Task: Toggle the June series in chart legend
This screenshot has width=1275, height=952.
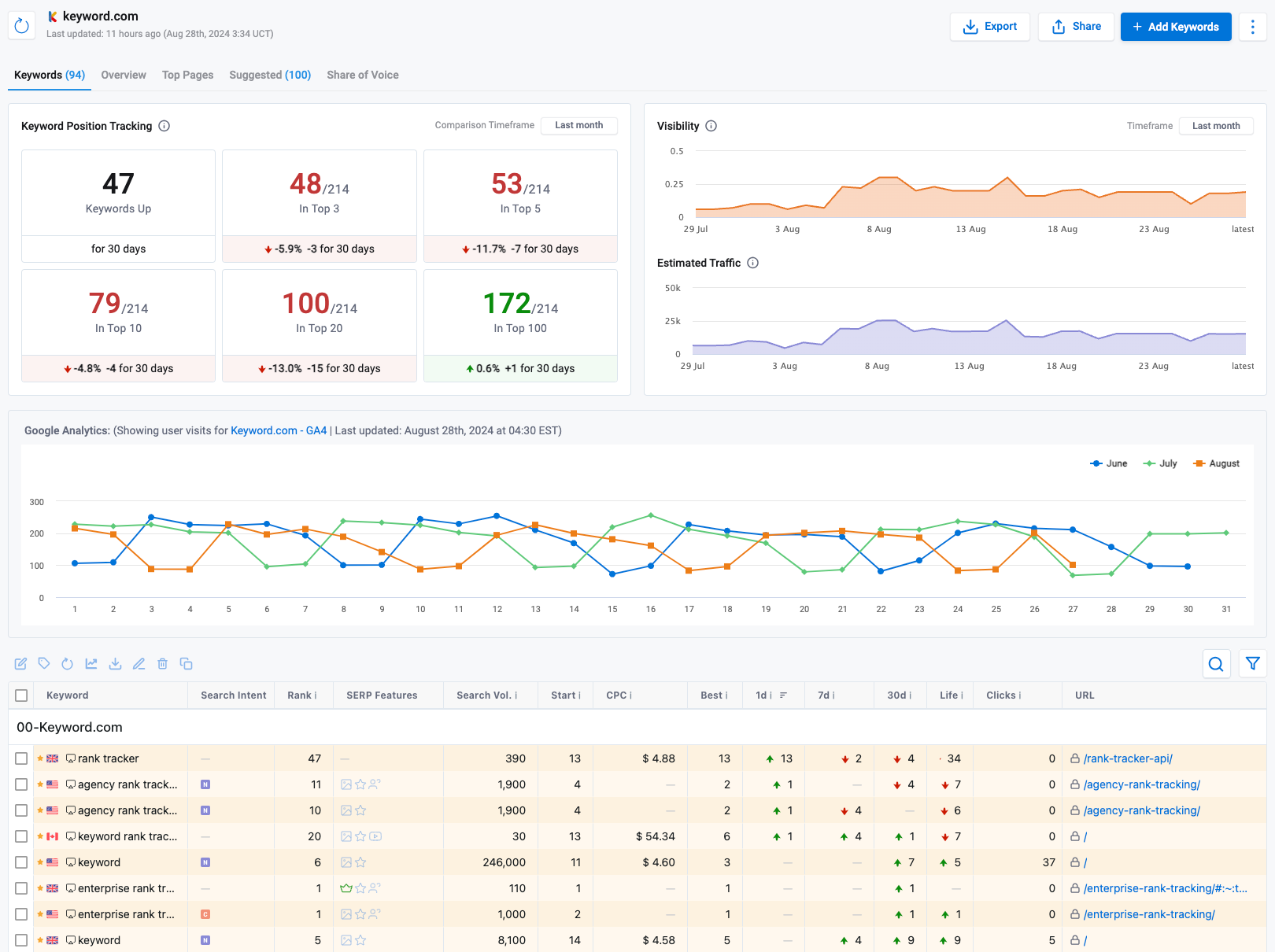Action: [1108, 463]
